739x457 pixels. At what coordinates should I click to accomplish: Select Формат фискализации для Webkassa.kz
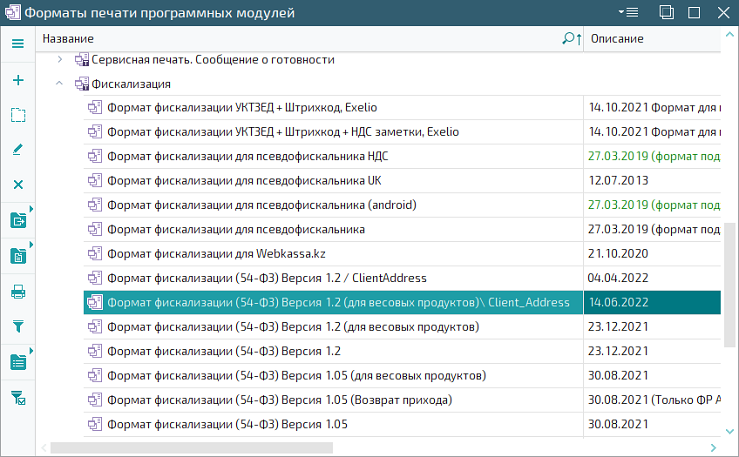click(228, 254)
